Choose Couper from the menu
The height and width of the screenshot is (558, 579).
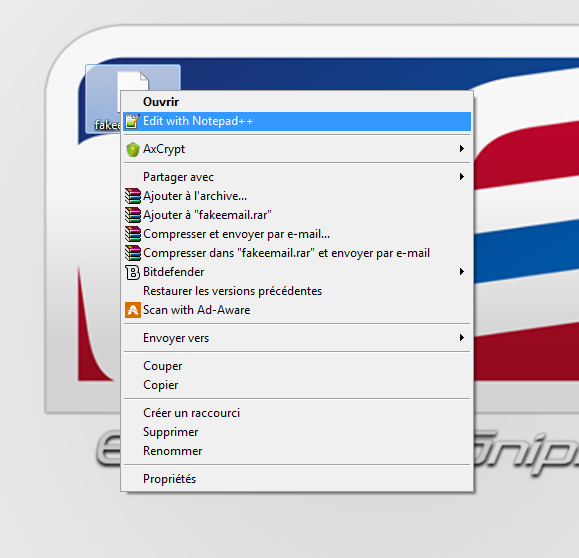(x=297, y=366)
